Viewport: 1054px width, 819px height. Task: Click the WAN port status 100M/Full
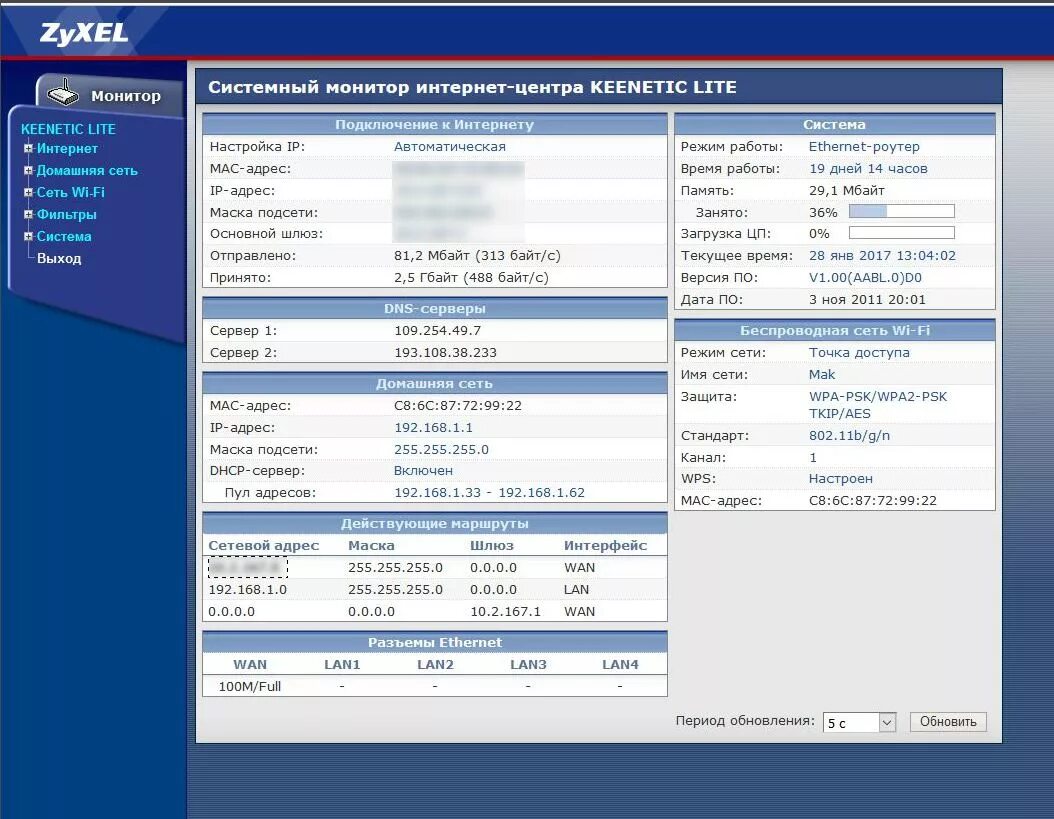pos(249,687)
